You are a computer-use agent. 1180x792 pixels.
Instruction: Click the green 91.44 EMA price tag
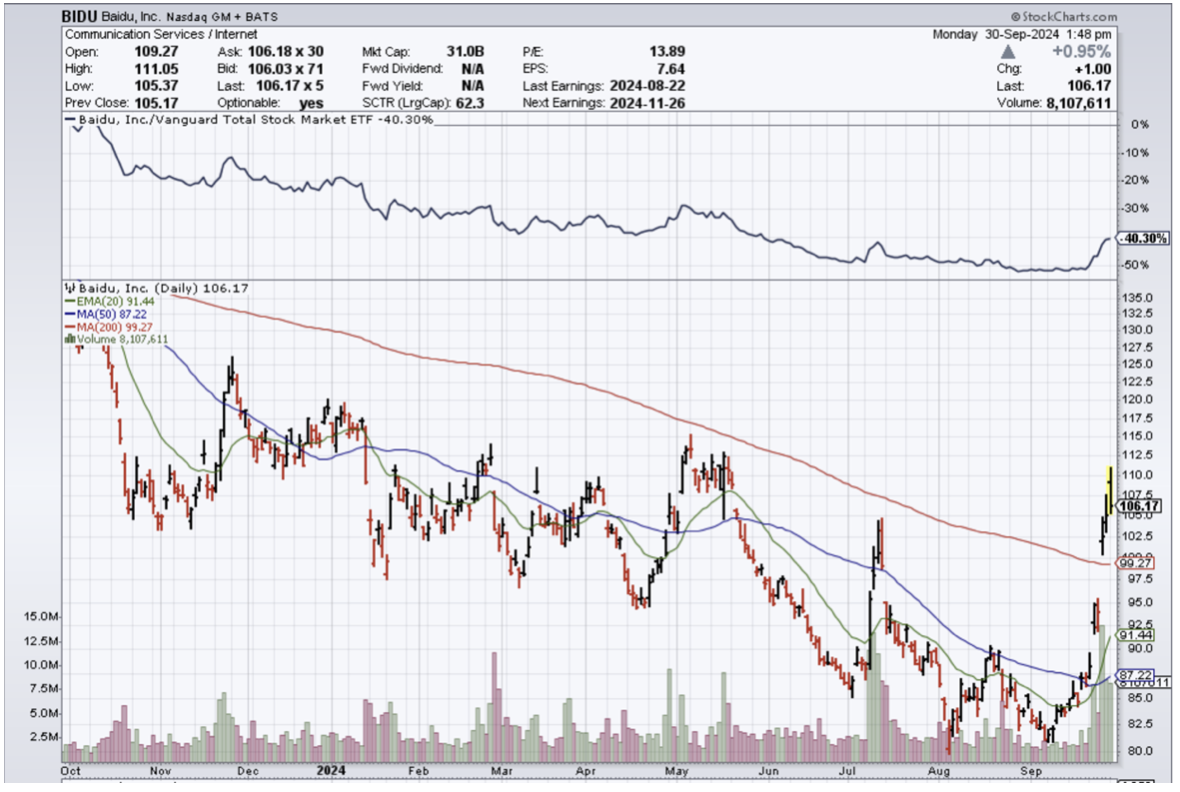click(1136, 635)
